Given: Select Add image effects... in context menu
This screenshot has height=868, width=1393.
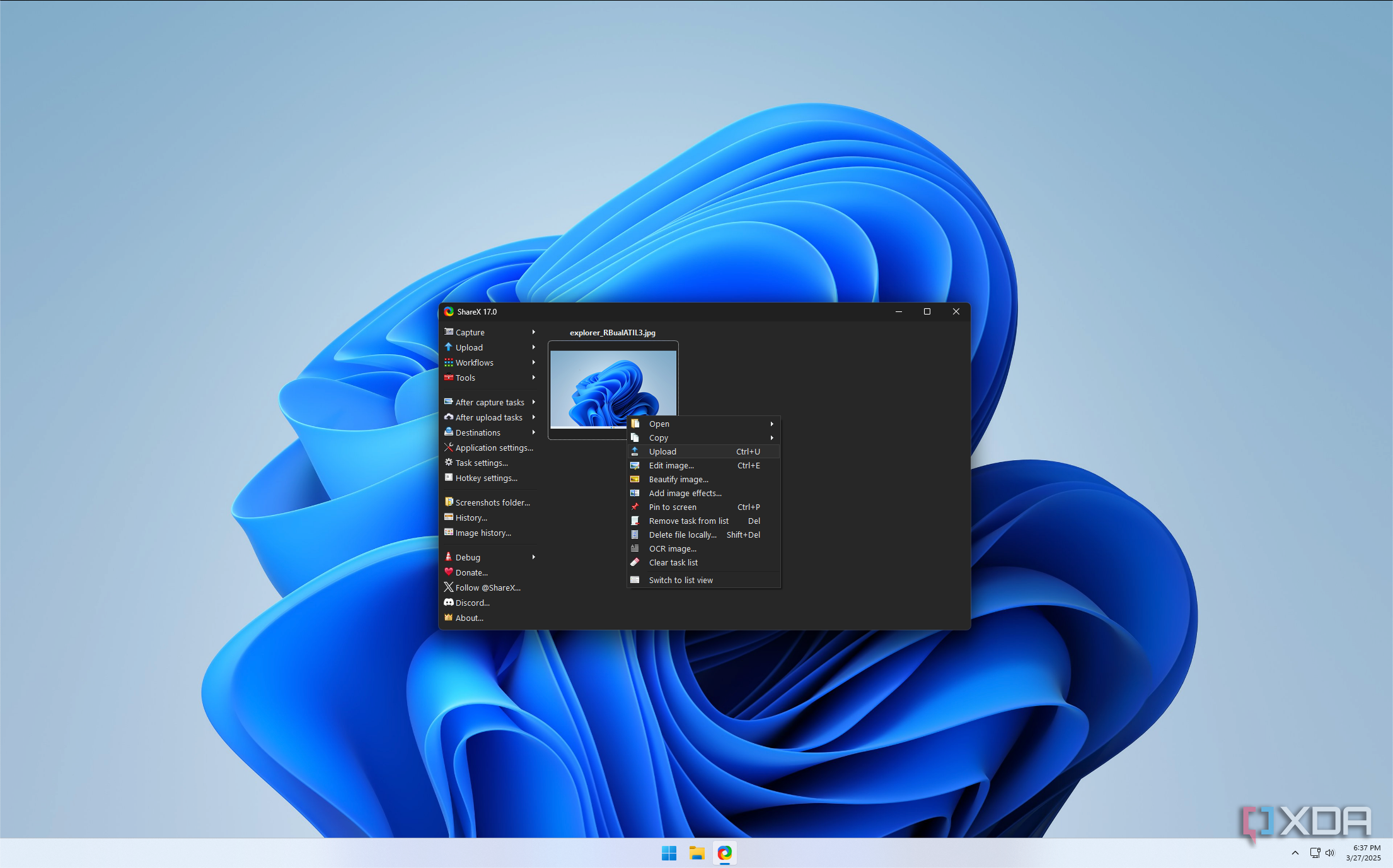Looking at the screenshot, I should [704, 493].
